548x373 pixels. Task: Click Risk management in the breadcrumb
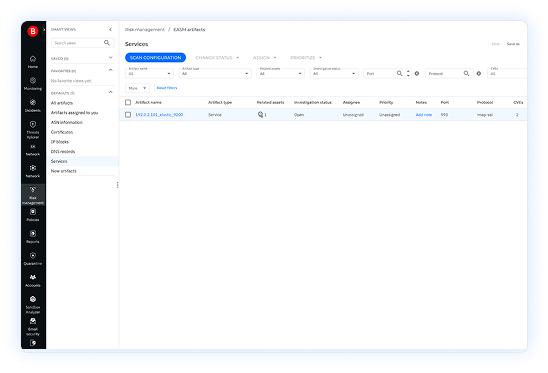coord(145,30)
